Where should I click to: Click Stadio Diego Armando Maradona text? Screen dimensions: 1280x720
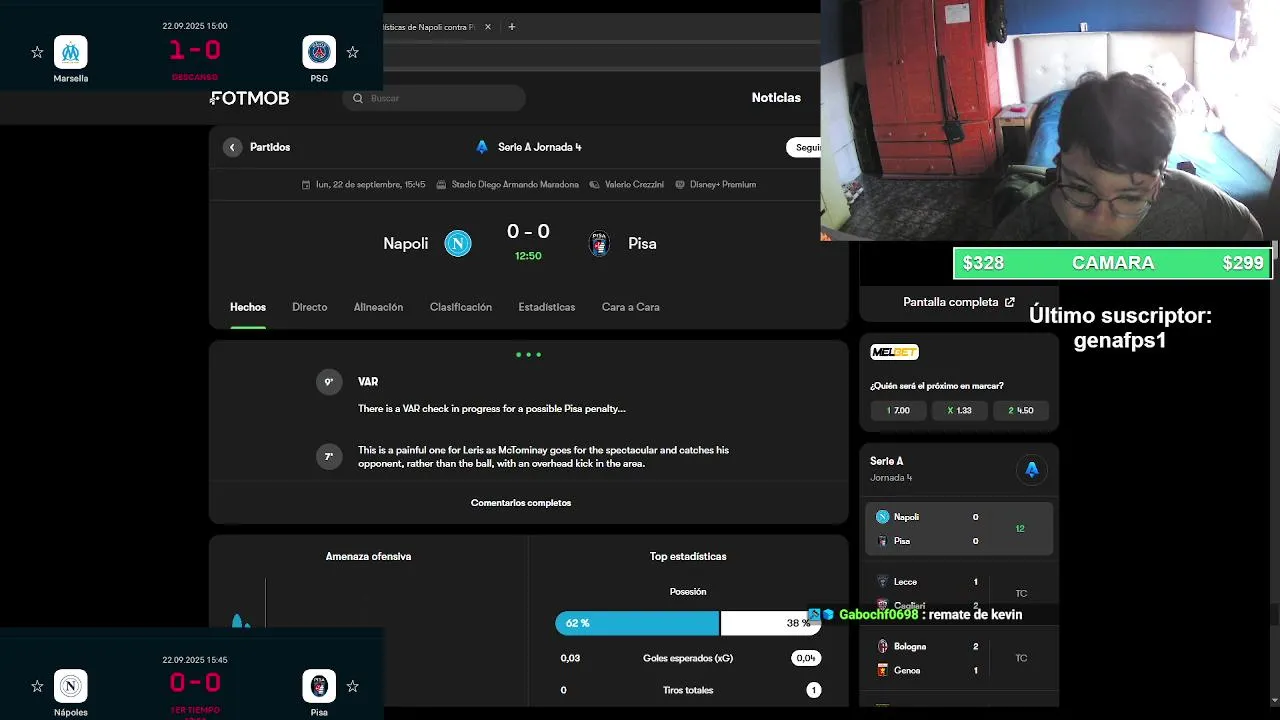515,185
